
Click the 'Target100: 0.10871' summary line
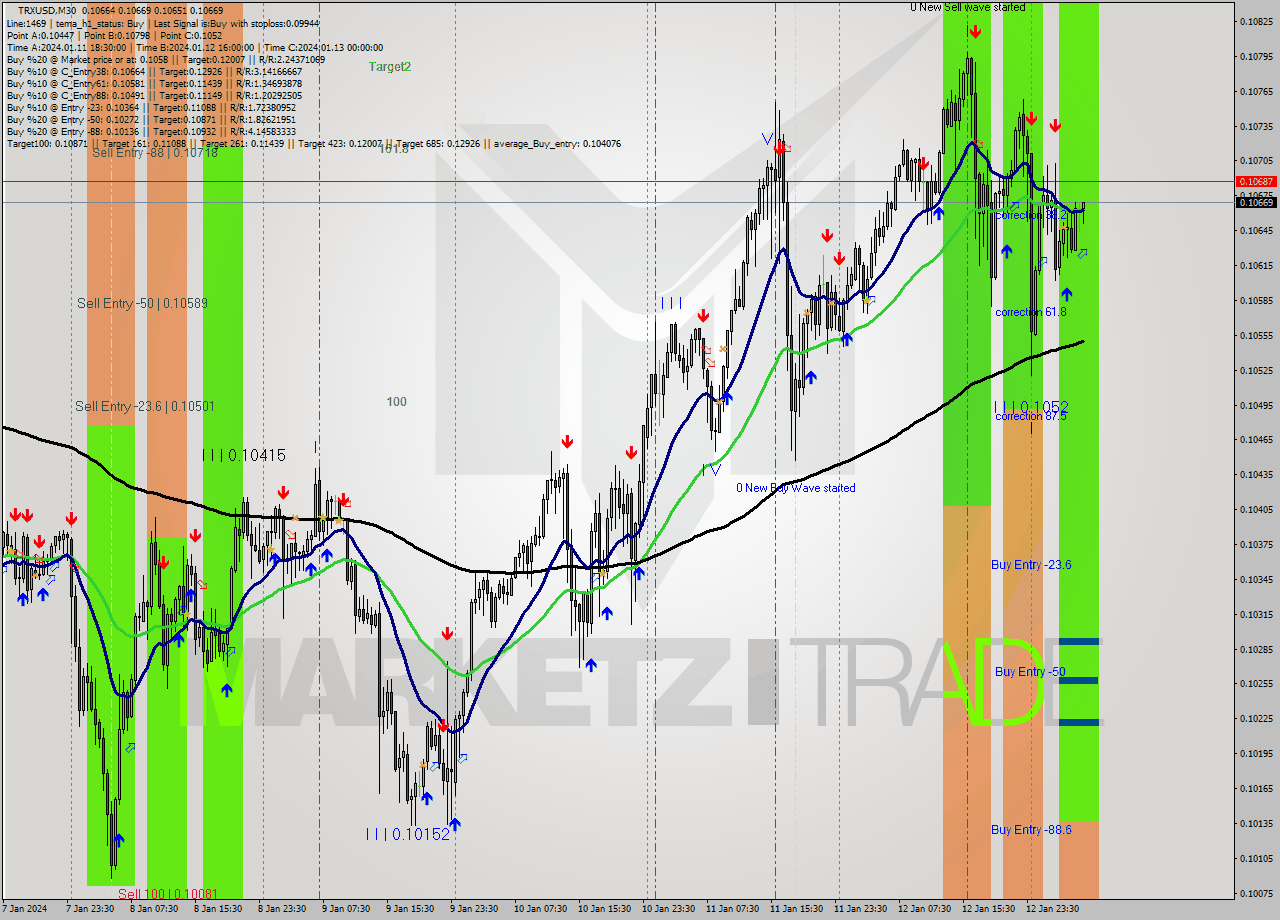tap(313, 143)
